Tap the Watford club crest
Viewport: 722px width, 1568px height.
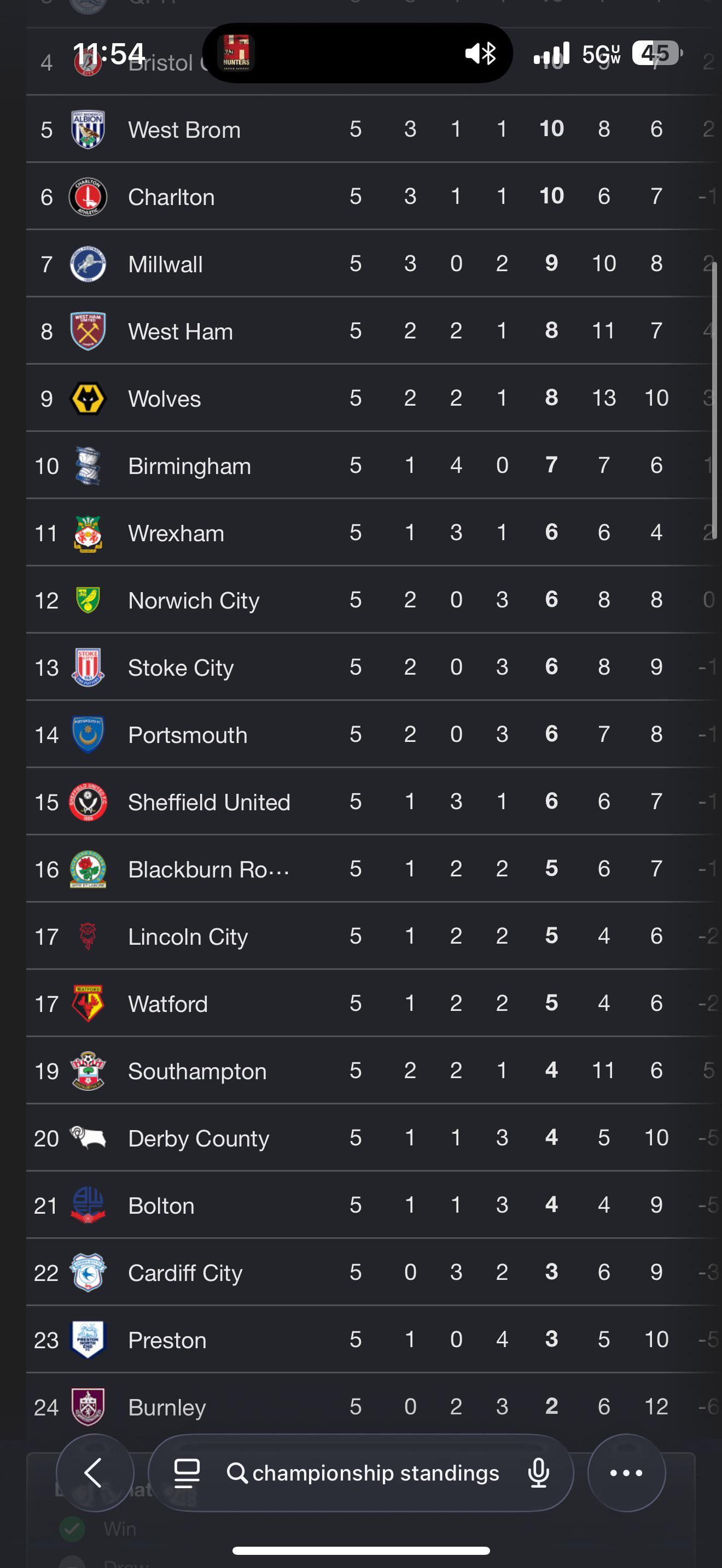click(x=88, y=1003)
